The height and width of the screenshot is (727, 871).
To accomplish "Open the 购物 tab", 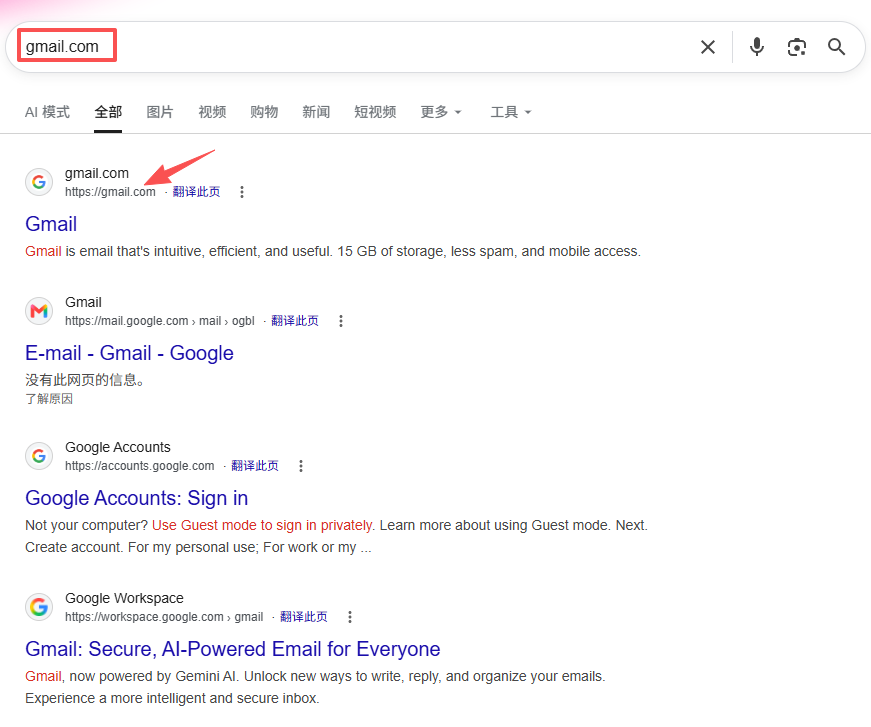I will [x=264, y=112].
